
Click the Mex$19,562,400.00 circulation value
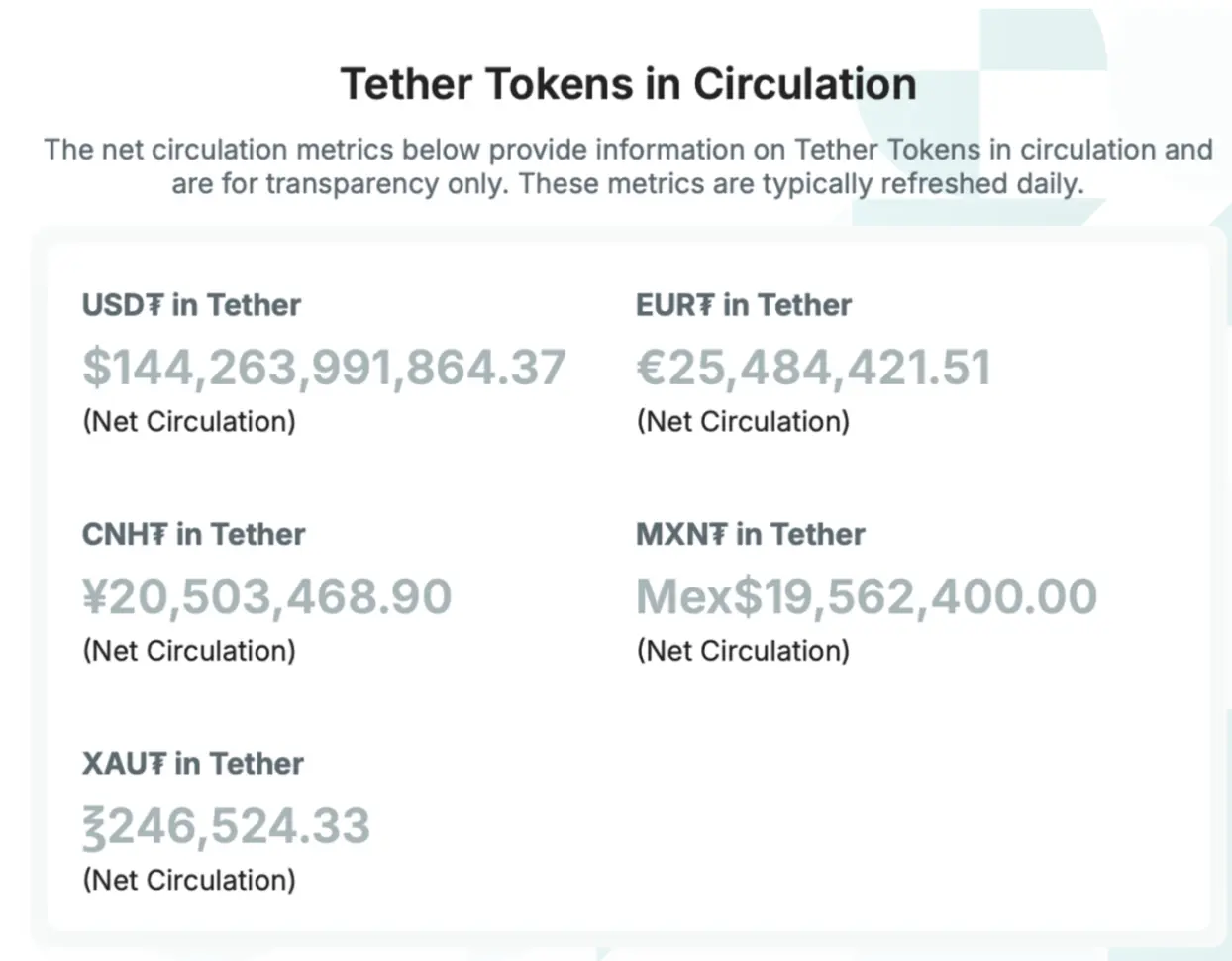pos(866,596)
